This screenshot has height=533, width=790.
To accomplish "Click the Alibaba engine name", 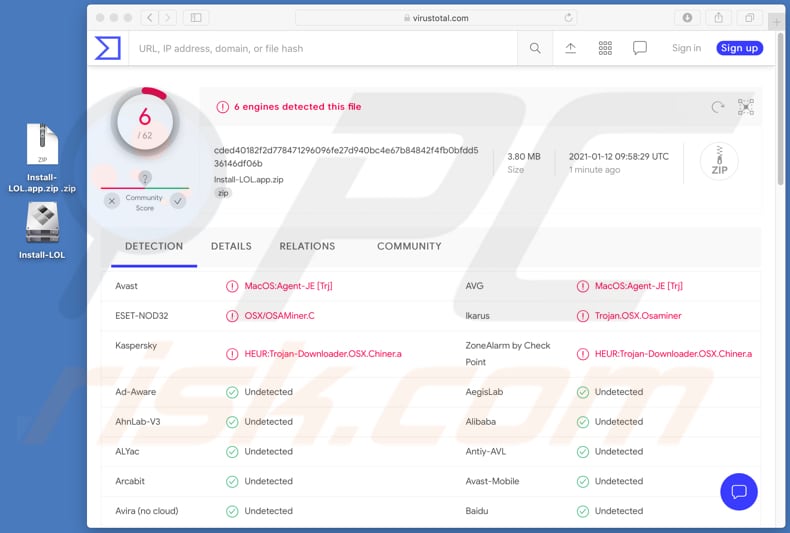I will 481,422.
